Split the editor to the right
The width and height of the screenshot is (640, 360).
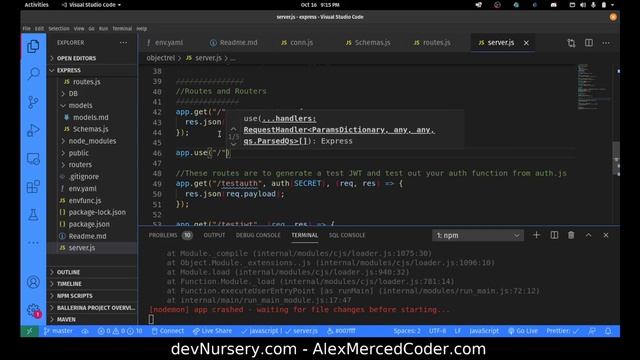point(589,42)
